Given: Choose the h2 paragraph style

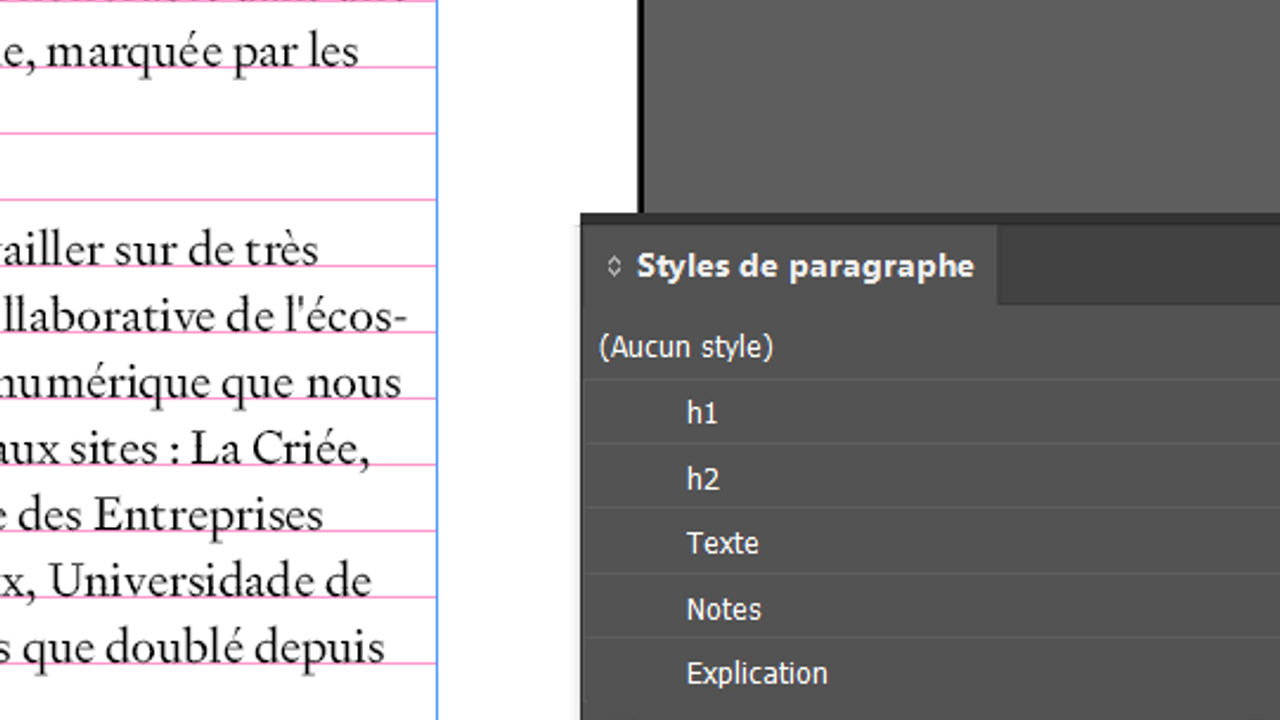Looking at the screenshot, I should pos(703,479).
